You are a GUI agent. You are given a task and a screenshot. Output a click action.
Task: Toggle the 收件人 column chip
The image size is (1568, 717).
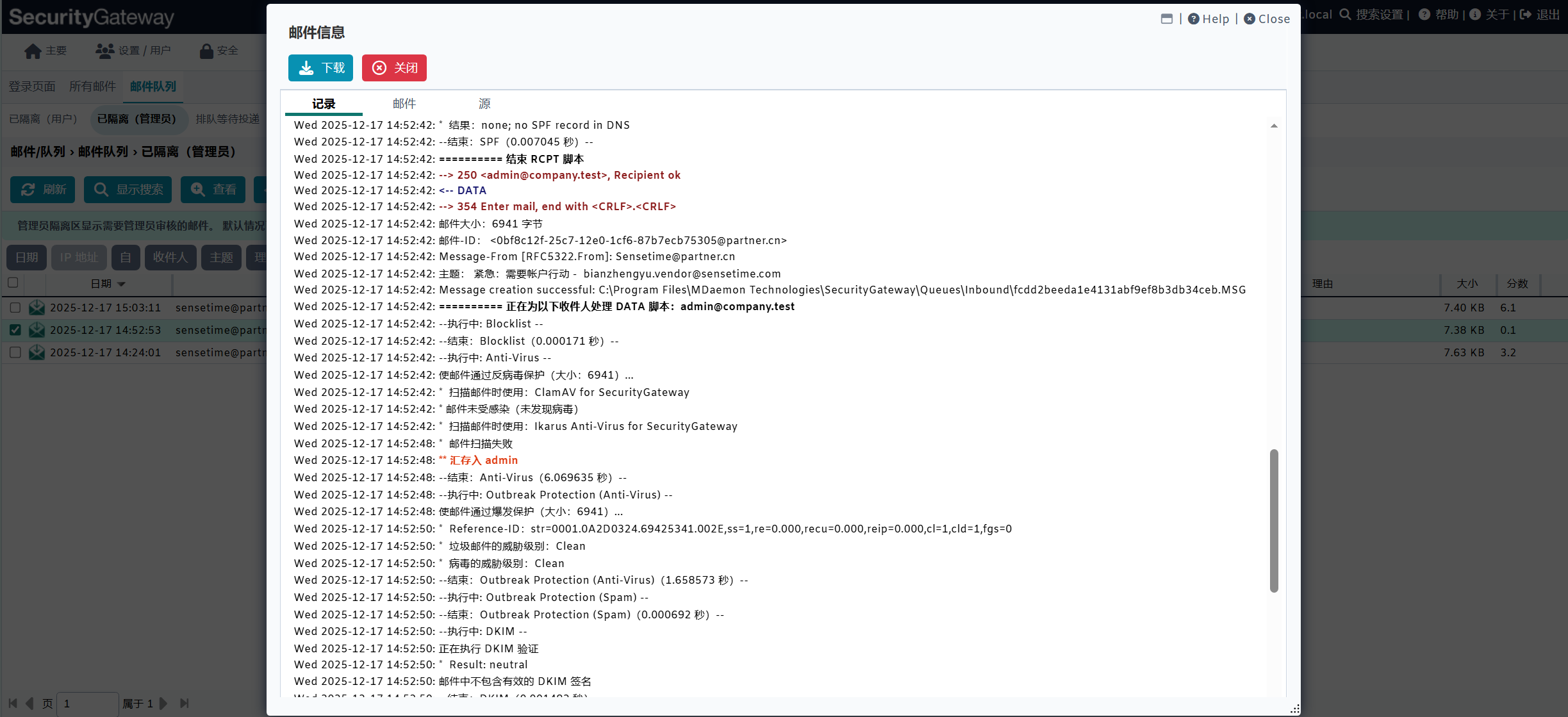170,258
